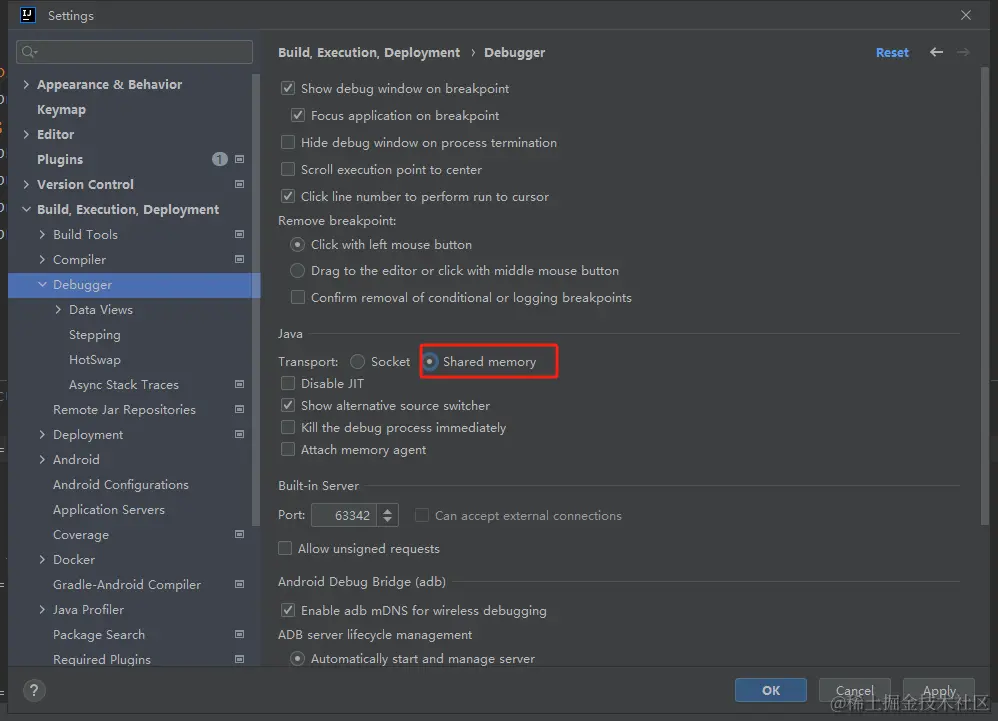The width and height of the screenshot is (998, 721).
Task: Check Confirm removal of conditional breakpoints
Action: click(x=298, y=297)
